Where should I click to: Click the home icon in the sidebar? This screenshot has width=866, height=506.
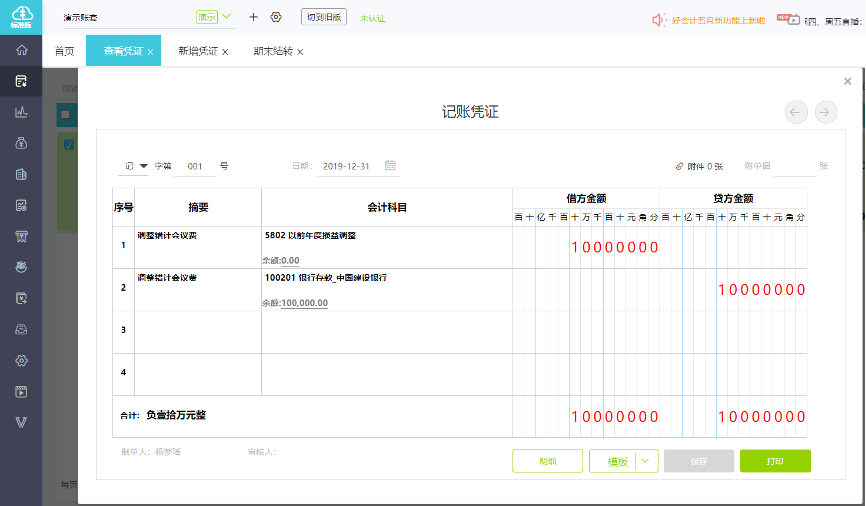[21, 50]
